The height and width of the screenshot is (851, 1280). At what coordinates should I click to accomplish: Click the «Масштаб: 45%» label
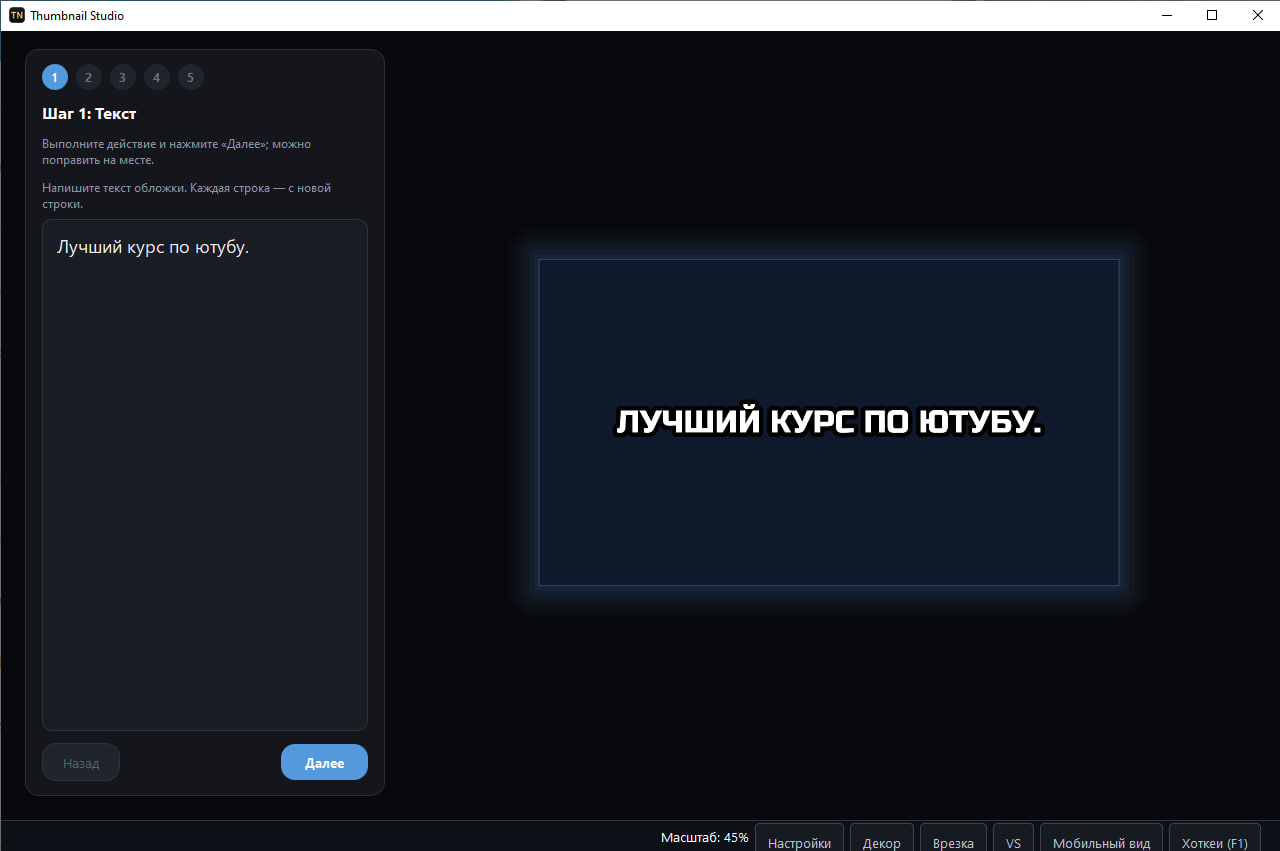click(704, 837)
